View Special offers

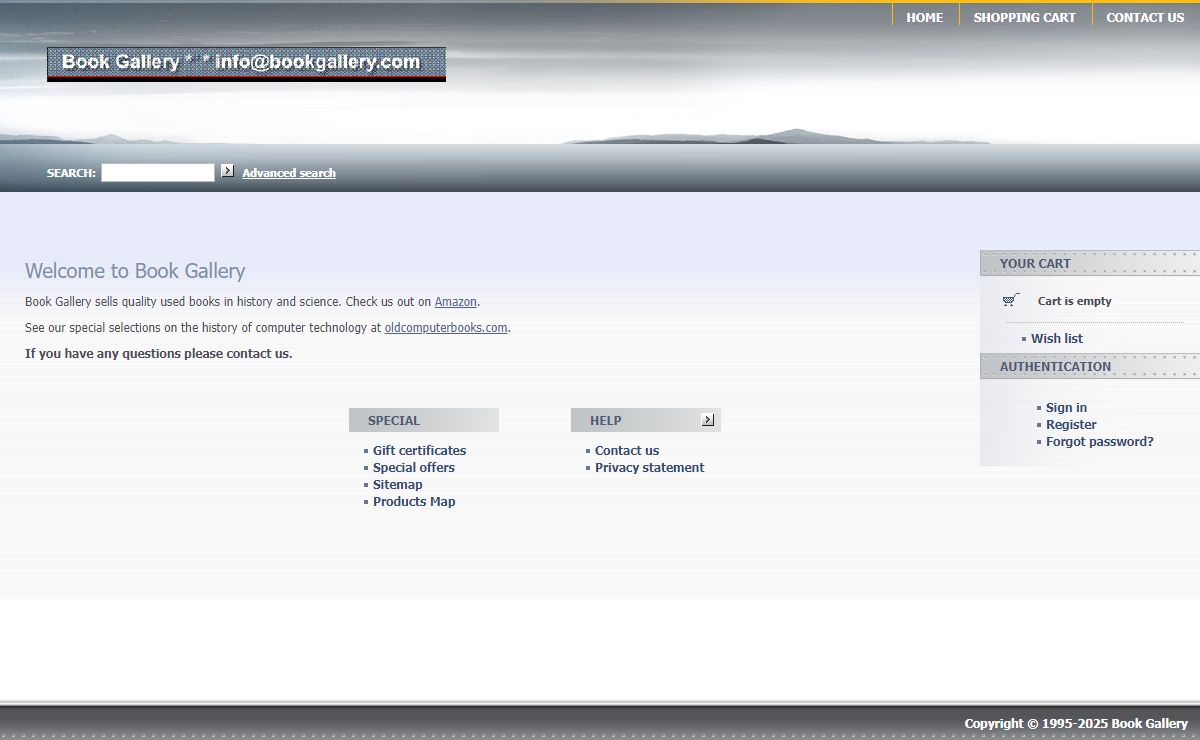tap(413, 468)
